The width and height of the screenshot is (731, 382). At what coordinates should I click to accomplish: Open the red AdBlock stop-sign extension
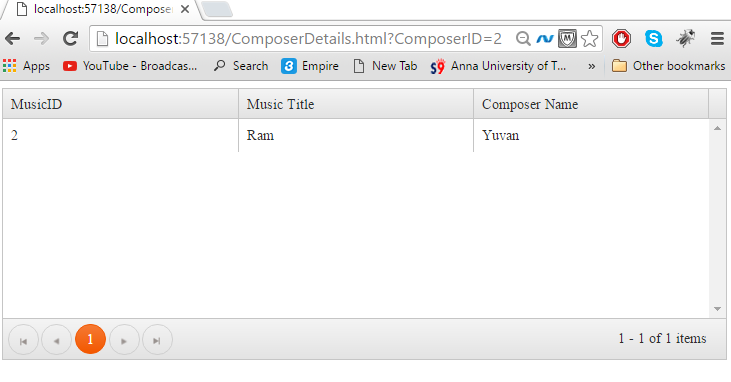coord(621,39)
